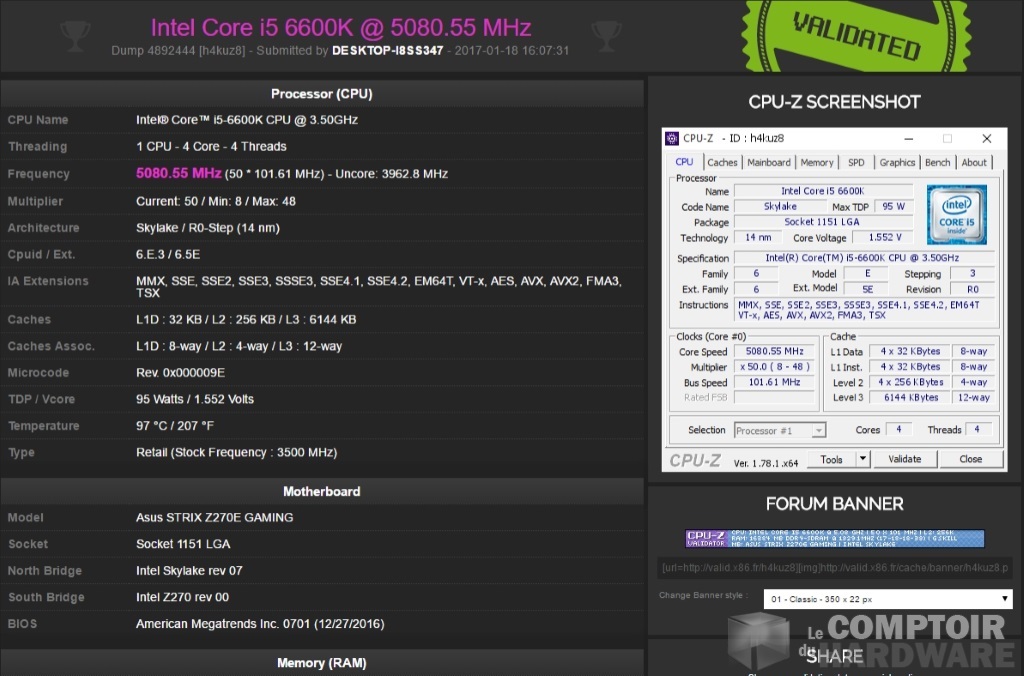Screen dimensions: 1024x676
Task: Click the green VALIDATED badge
Action: tap(856, 35)
